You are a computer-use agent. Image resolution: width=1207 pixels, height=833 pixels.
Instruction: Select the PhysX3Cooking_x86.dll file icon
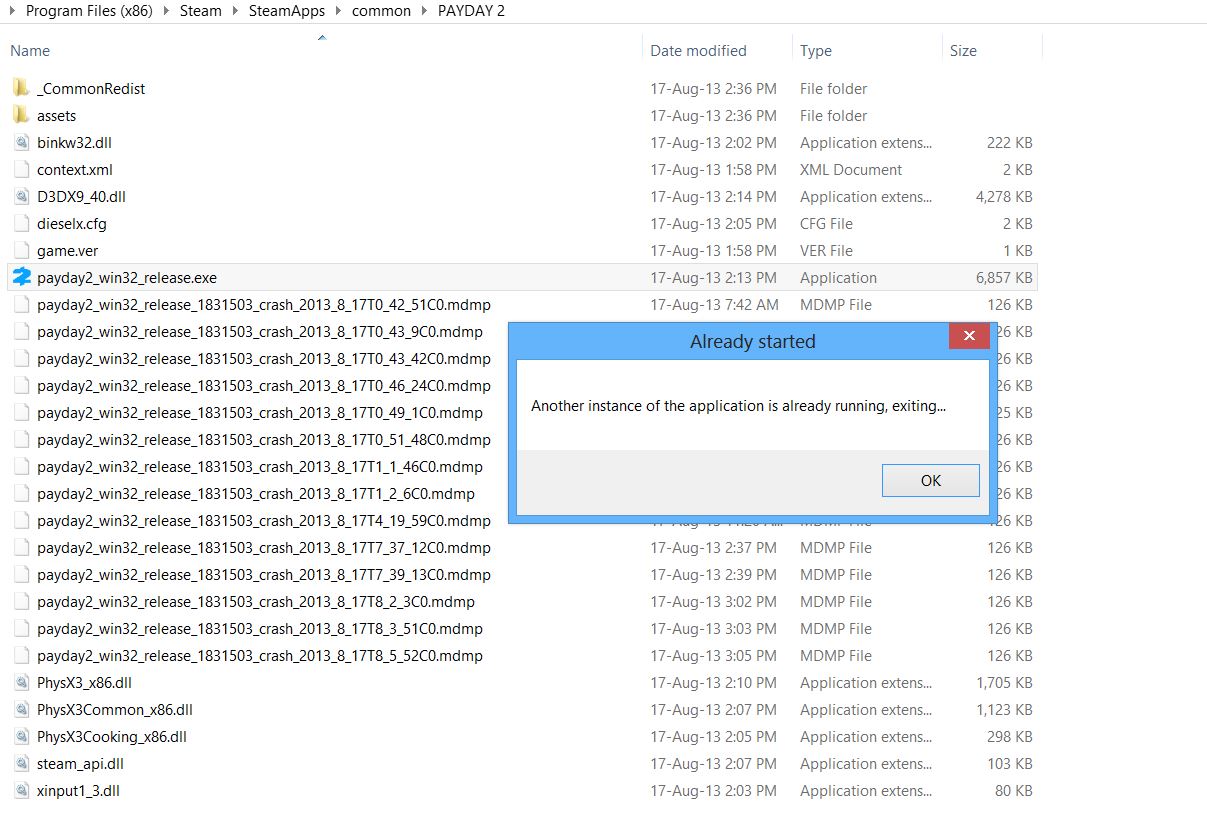coord(21,736)
